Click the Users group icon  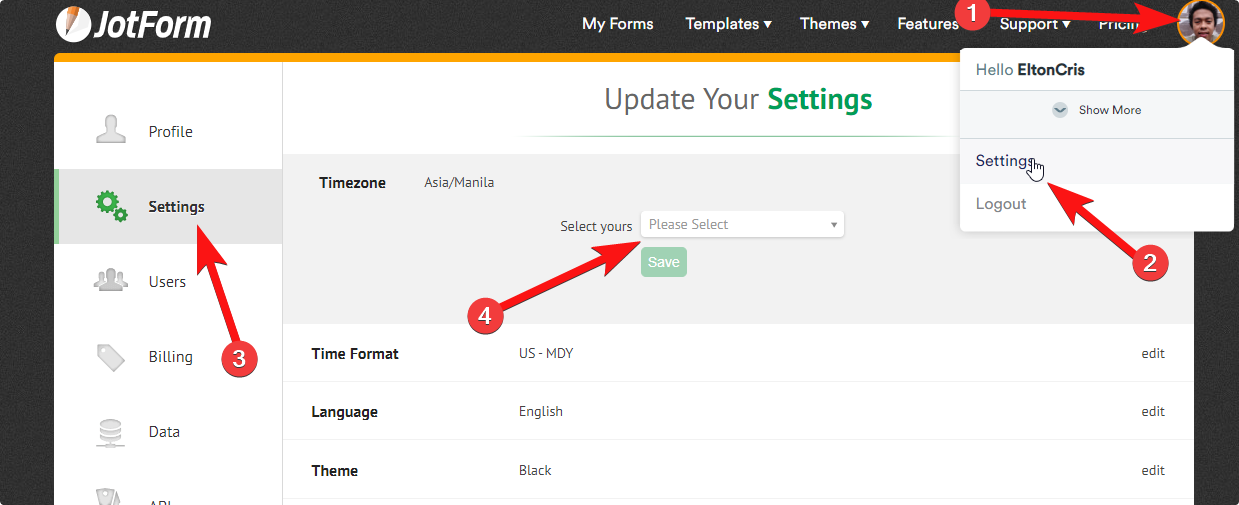(x=111, y=281)
